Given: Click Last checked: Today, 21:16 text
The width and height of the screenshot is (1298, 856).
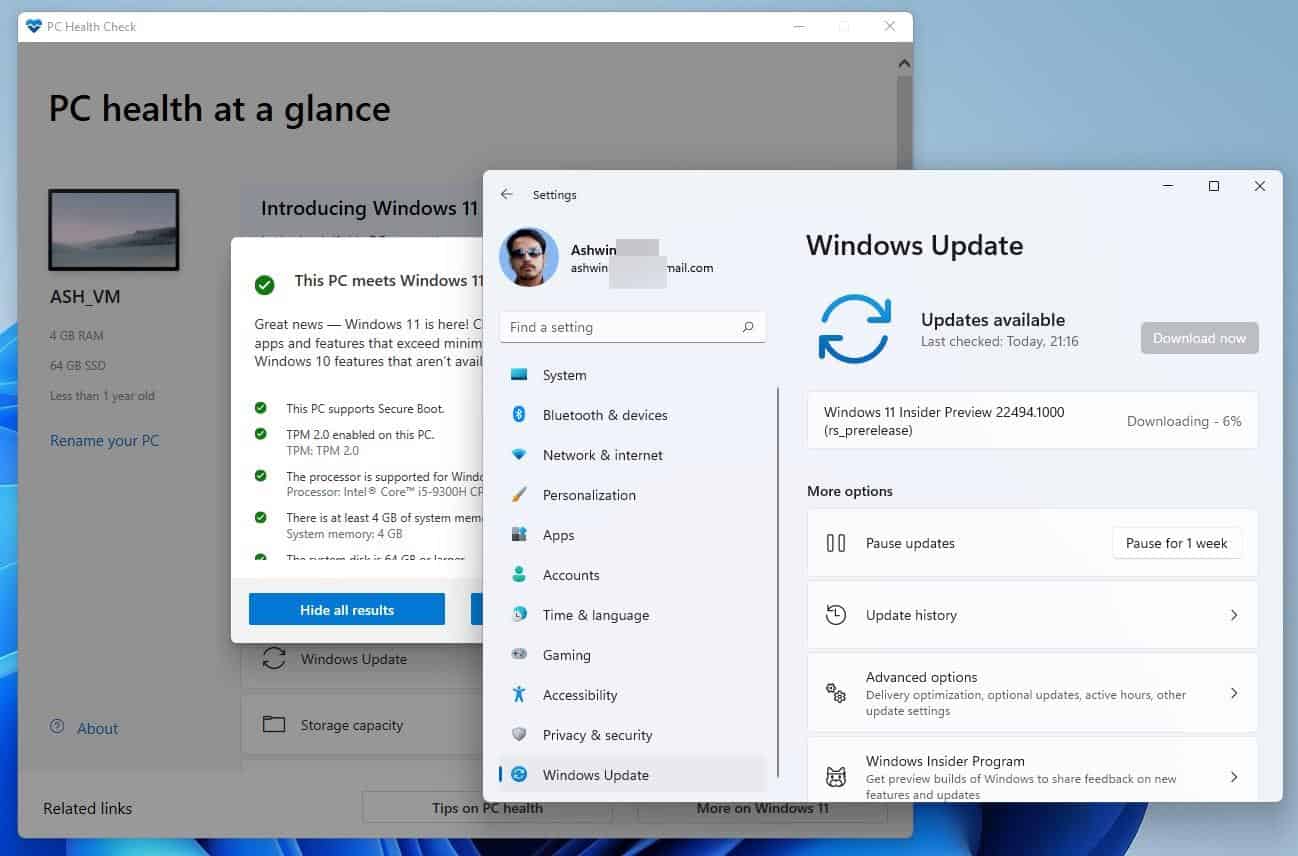Looking at the screenshot, I should pos(1000,342).
